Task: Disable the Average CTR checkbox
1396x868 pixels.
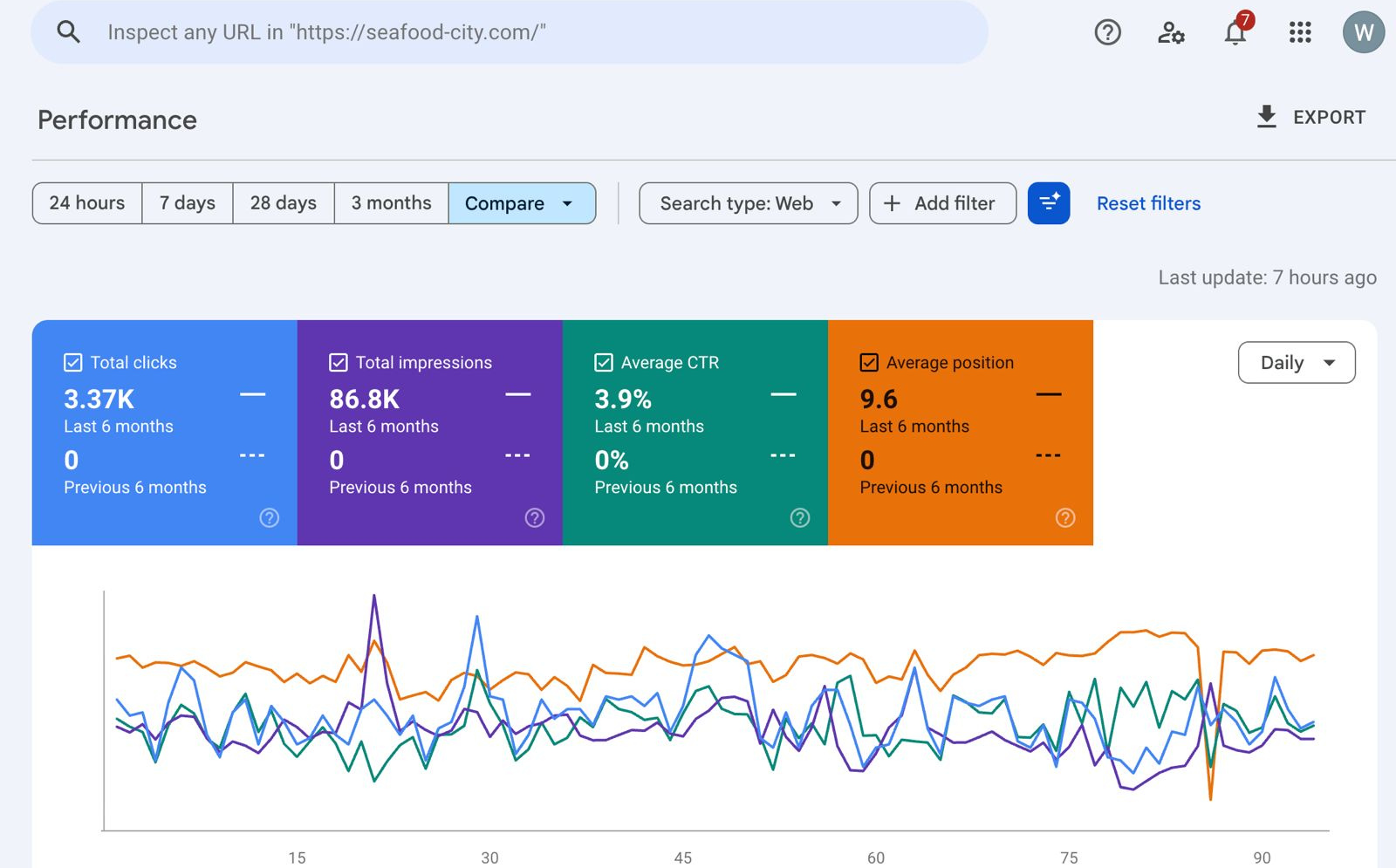Action: tap(604, 363)
